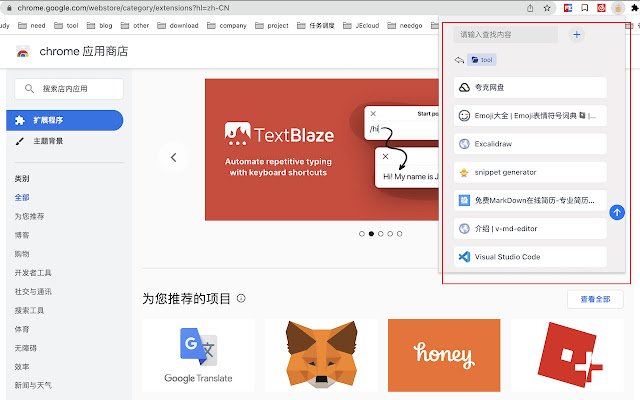Select category 购物
The width and height of the screenshot is (640, 400).
[22, 254]
